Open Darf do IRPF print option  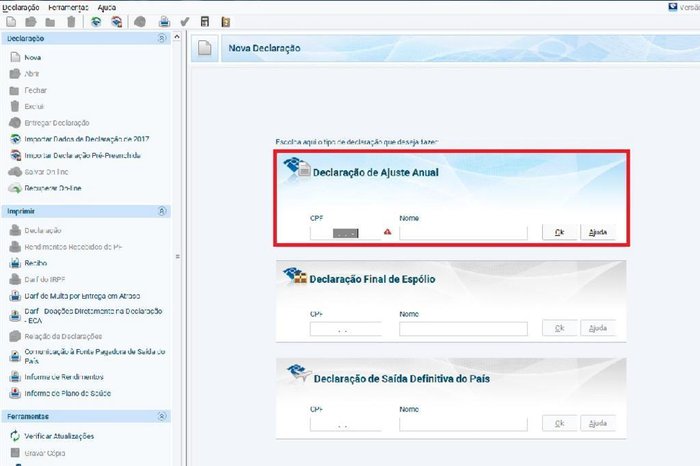(45, 279)
